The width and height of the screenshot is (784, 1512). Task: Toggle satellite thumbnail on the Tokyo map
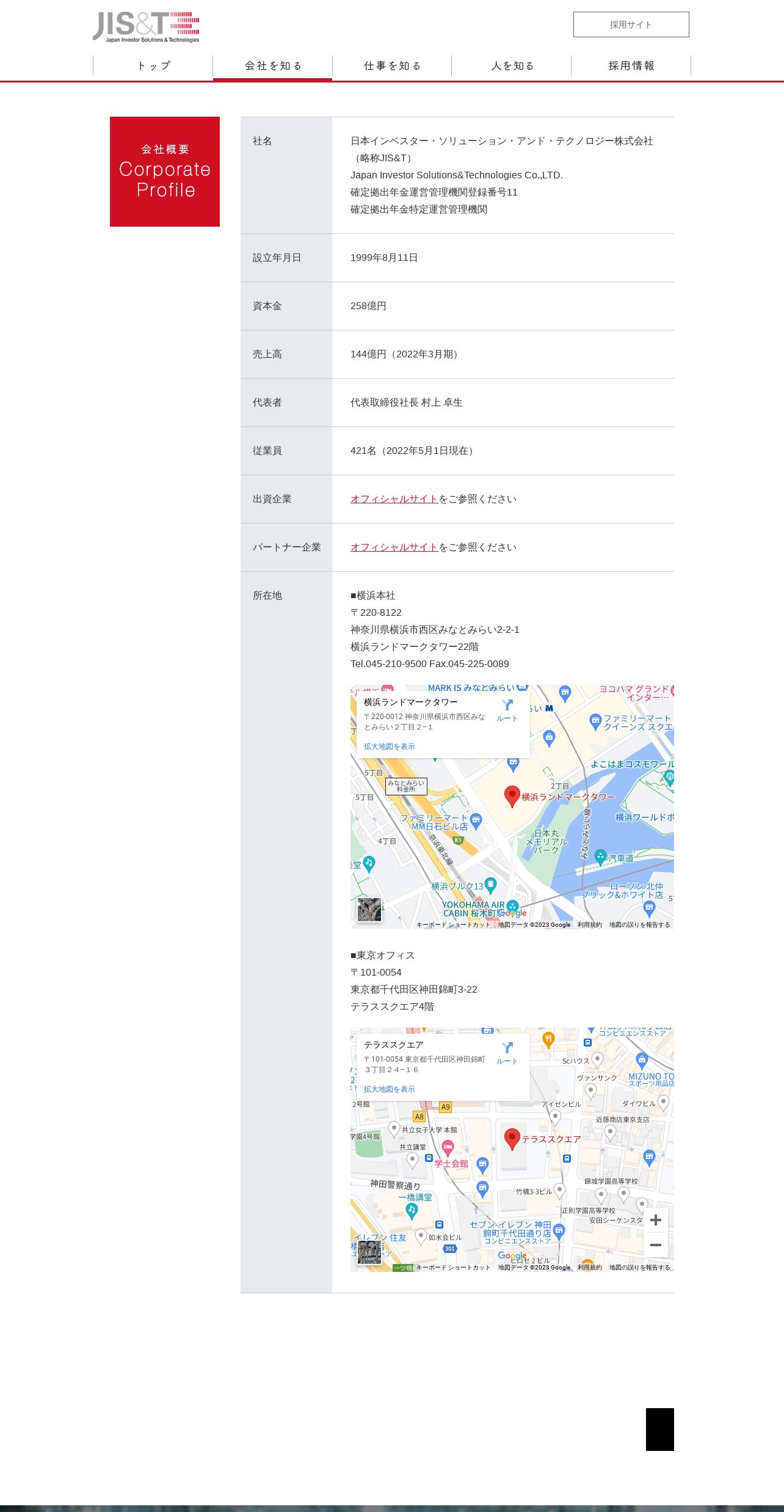[x=369, y=1252]
